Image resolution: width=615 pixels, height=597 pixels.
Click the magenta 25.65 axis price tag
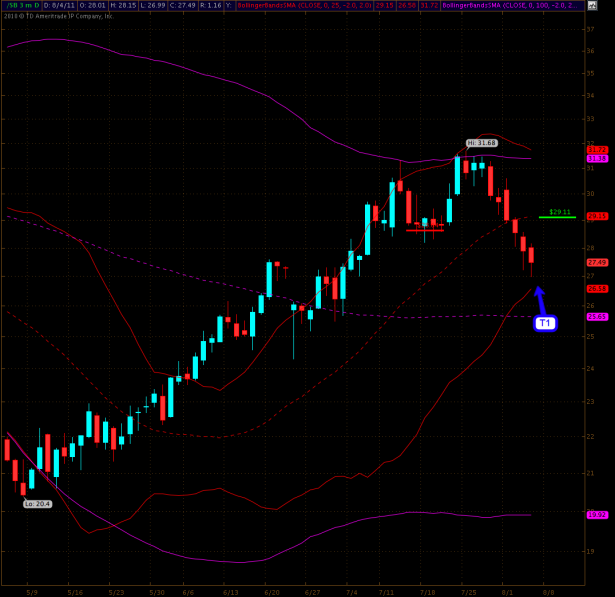pos(597,317)
